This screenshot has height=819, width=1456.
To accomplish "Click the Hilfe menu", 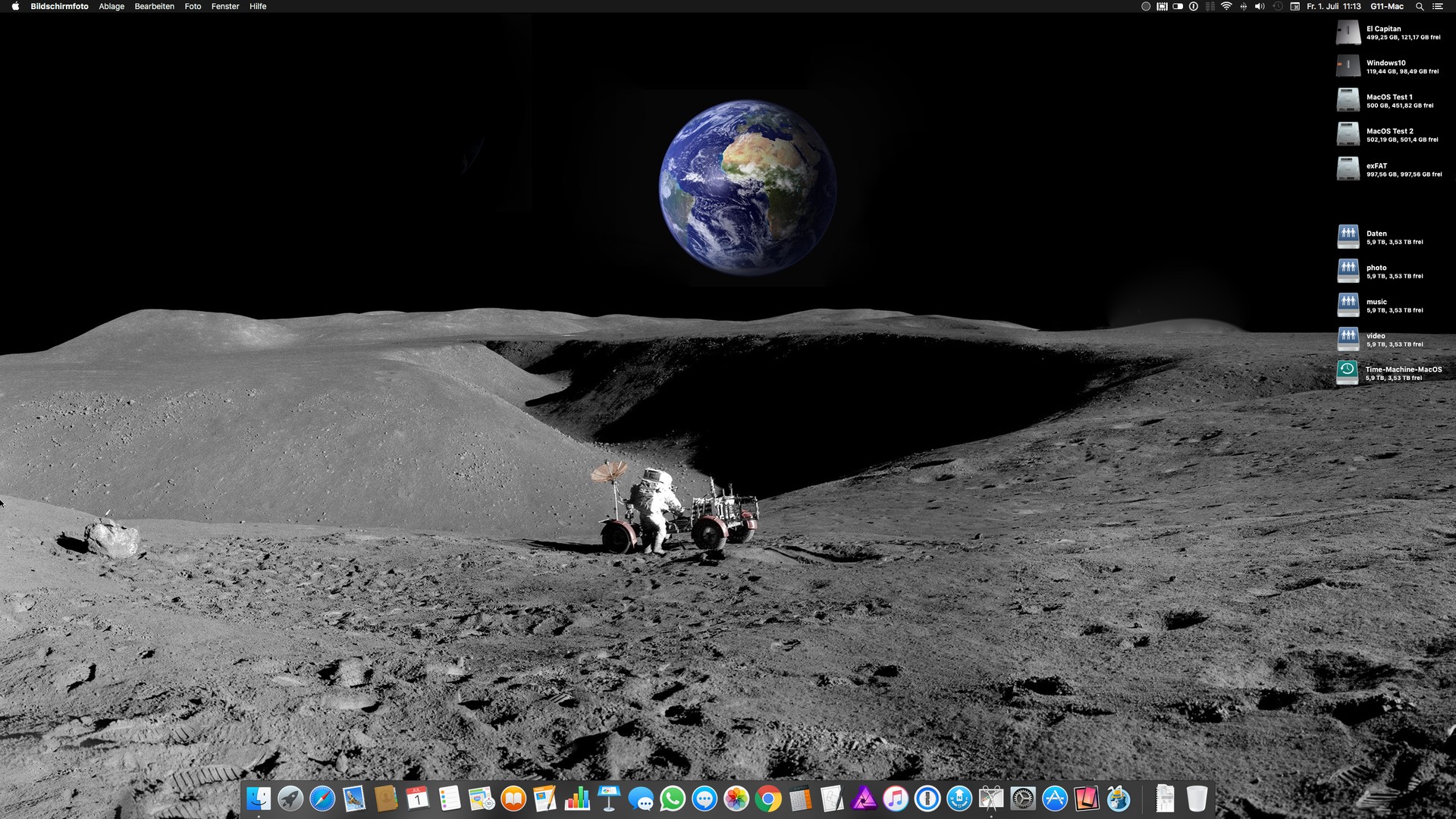I will (x=258, y=6).
